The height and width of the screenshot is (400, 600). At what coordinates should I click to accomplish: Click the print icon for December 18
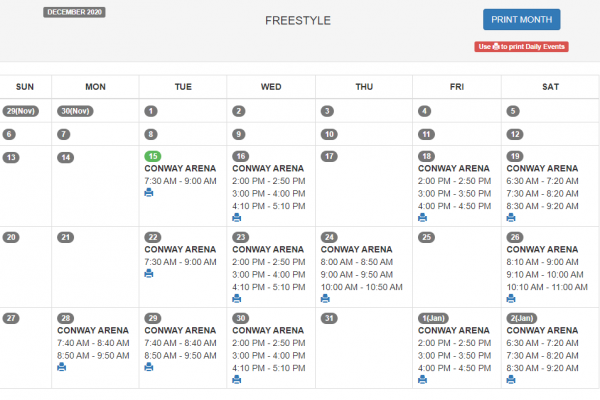click(x=423, y=217)
